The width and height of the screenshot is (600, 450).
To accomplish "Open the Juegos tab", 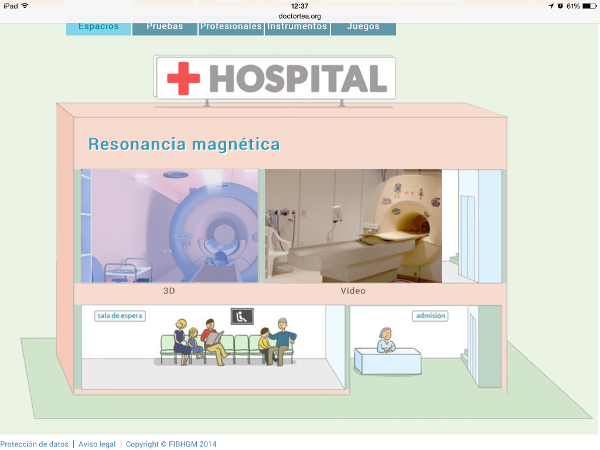I will [362, 27].
